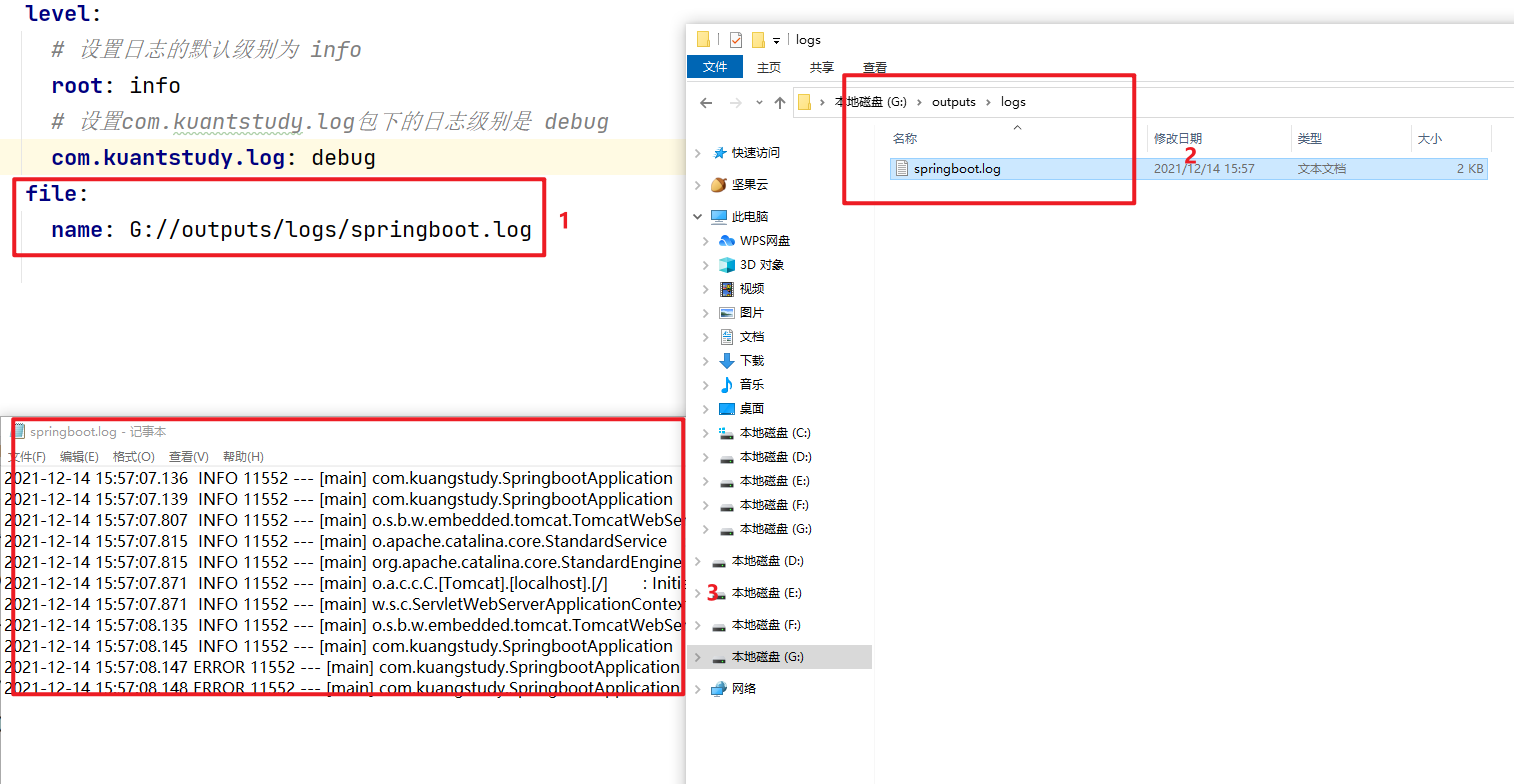Viewport: 1514px width, 784px height.
Task: Click the 2 KB size cell
Action: point(1470,169)
